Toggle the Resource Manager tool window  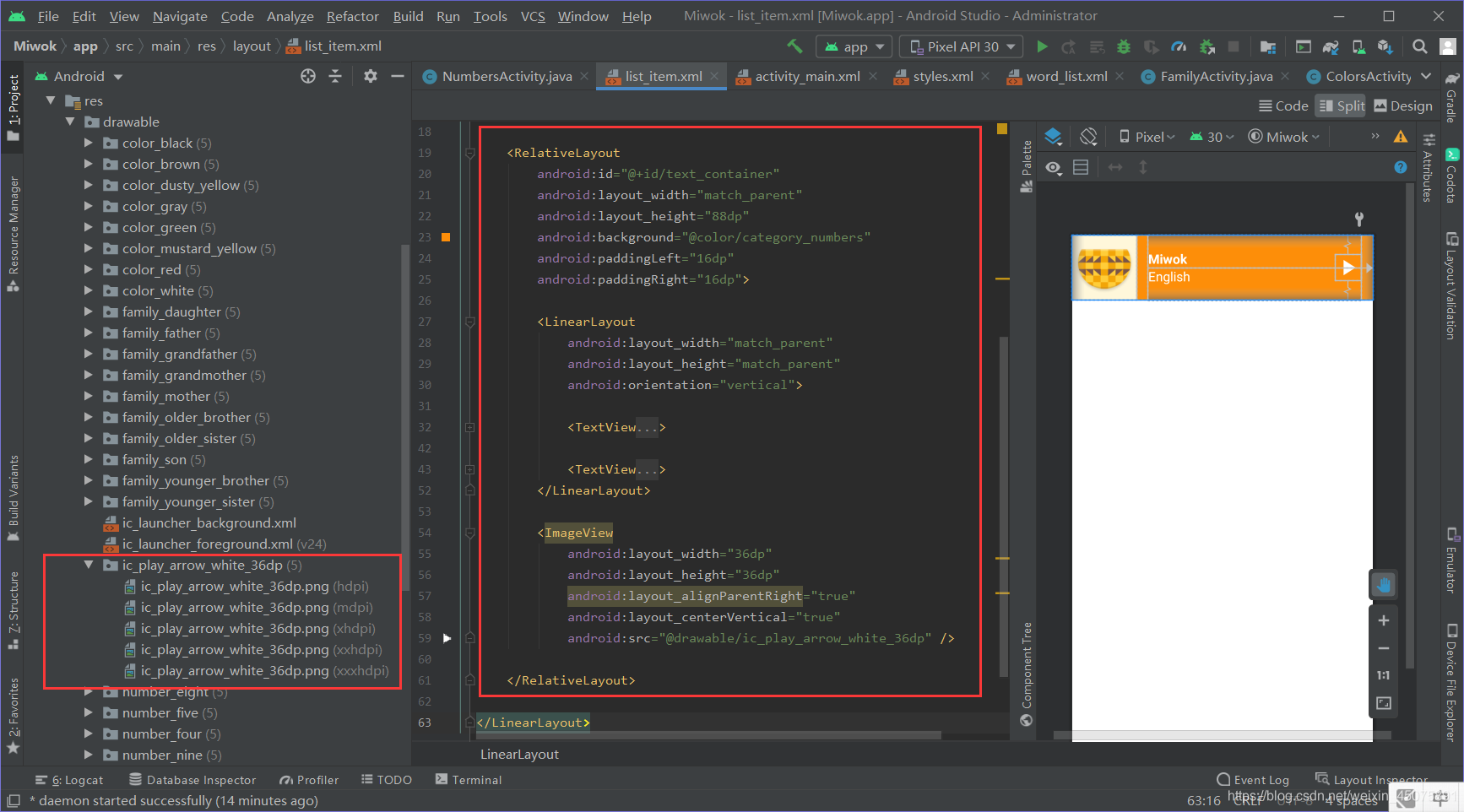[x=13, y=234]
